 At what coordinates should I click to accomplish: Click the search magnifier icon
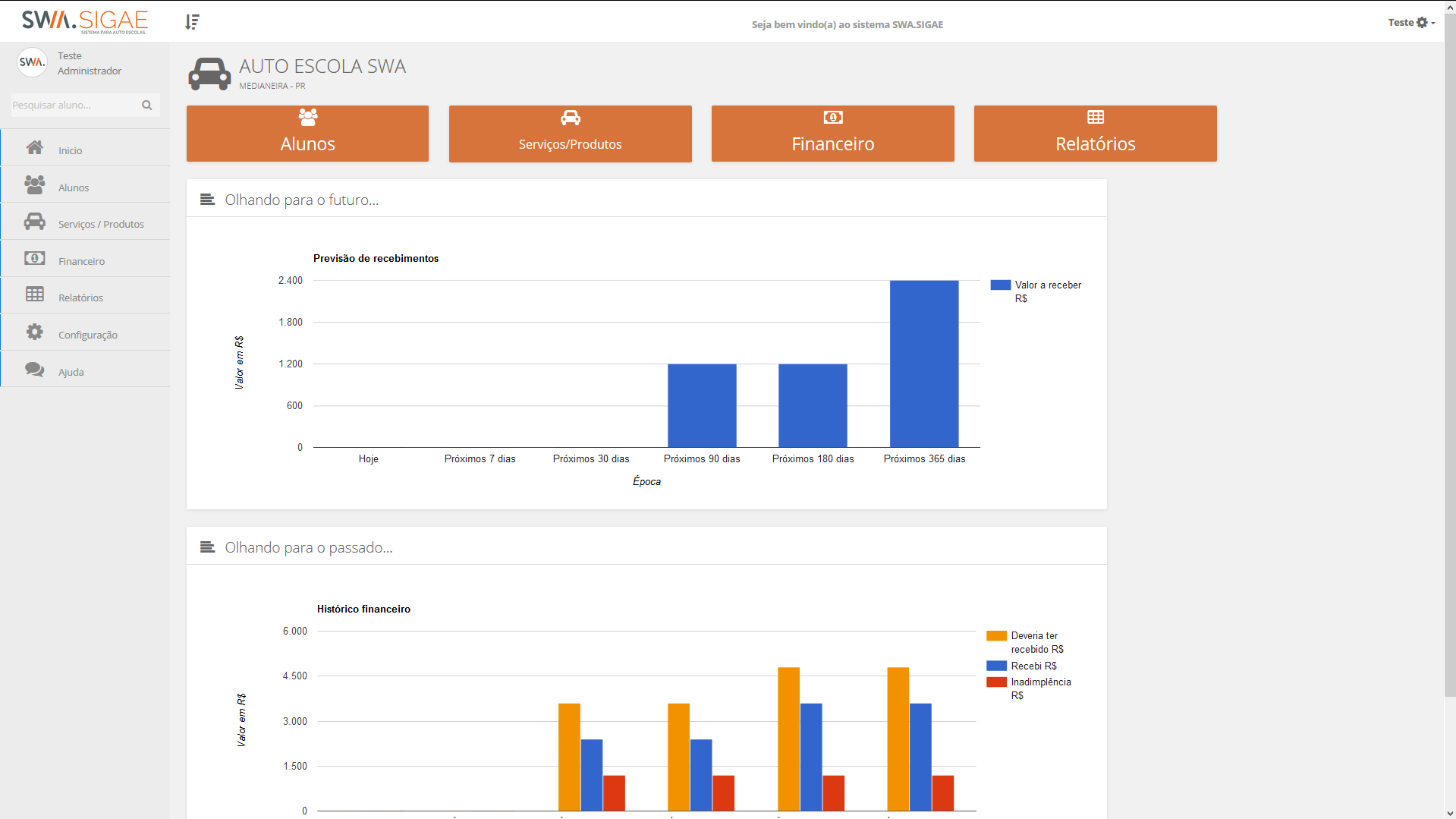147,106
